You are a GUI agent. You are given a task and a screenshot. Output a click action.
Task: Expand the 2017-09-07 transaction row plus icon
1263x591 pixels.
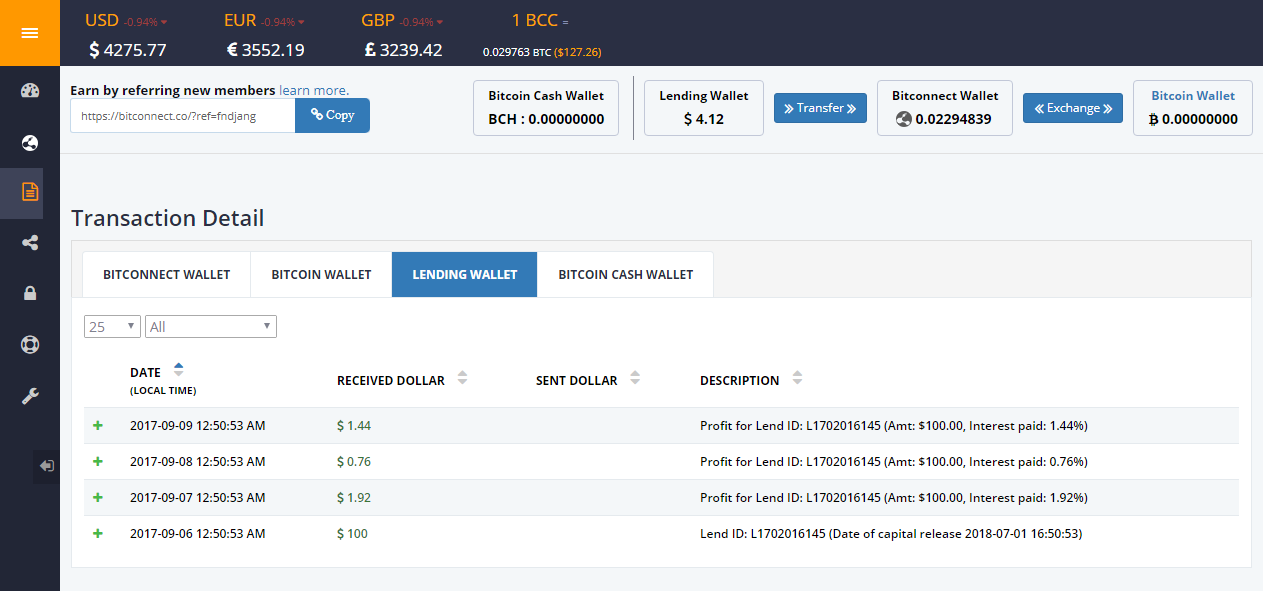point(98,497)
